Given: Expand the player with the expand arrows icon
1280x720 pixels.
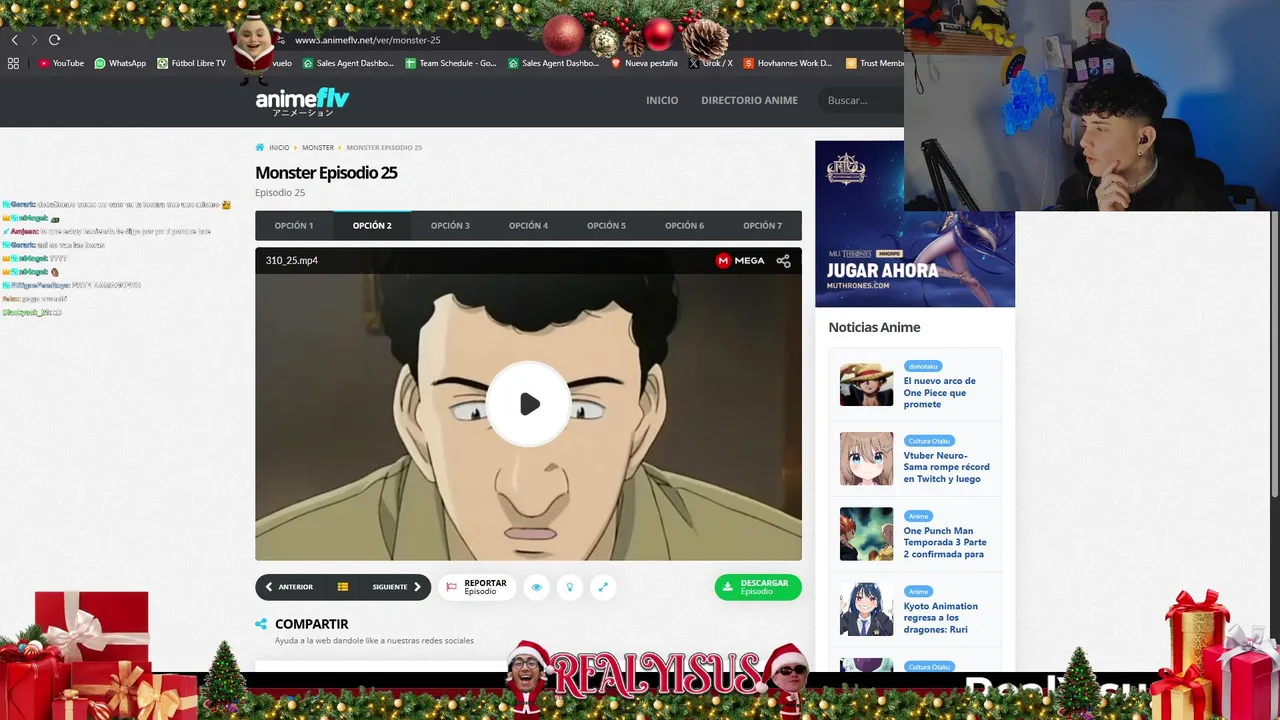Looking at the screenshot, I should (x=603, y=587).
